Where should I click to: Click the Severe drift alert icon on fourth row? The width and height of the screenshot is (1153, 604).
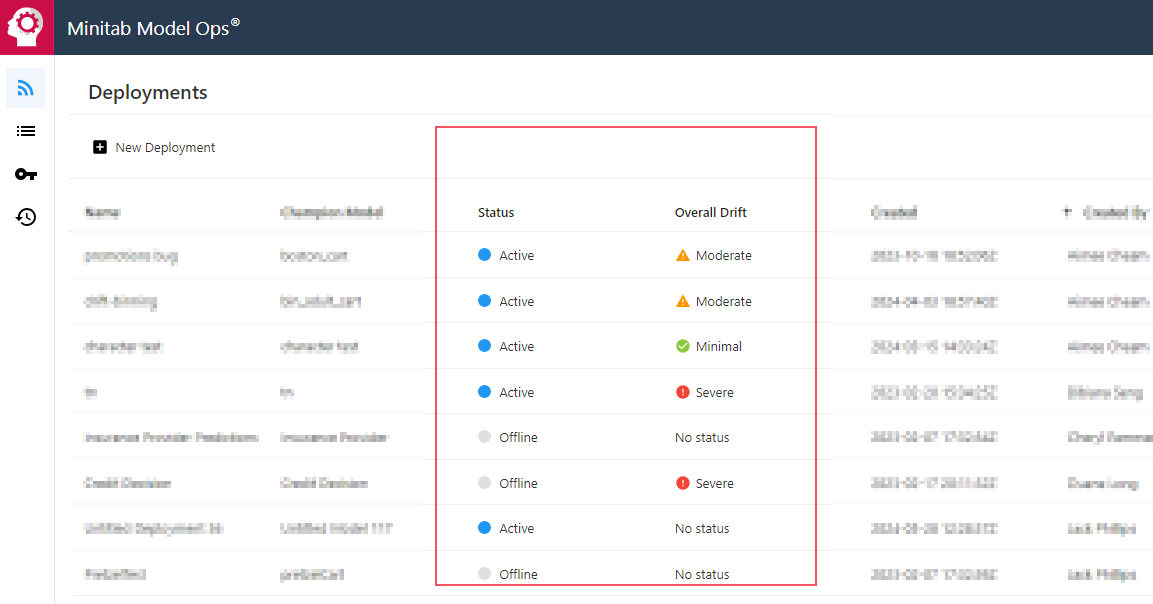pyautogui.click(x=683, y=392)
